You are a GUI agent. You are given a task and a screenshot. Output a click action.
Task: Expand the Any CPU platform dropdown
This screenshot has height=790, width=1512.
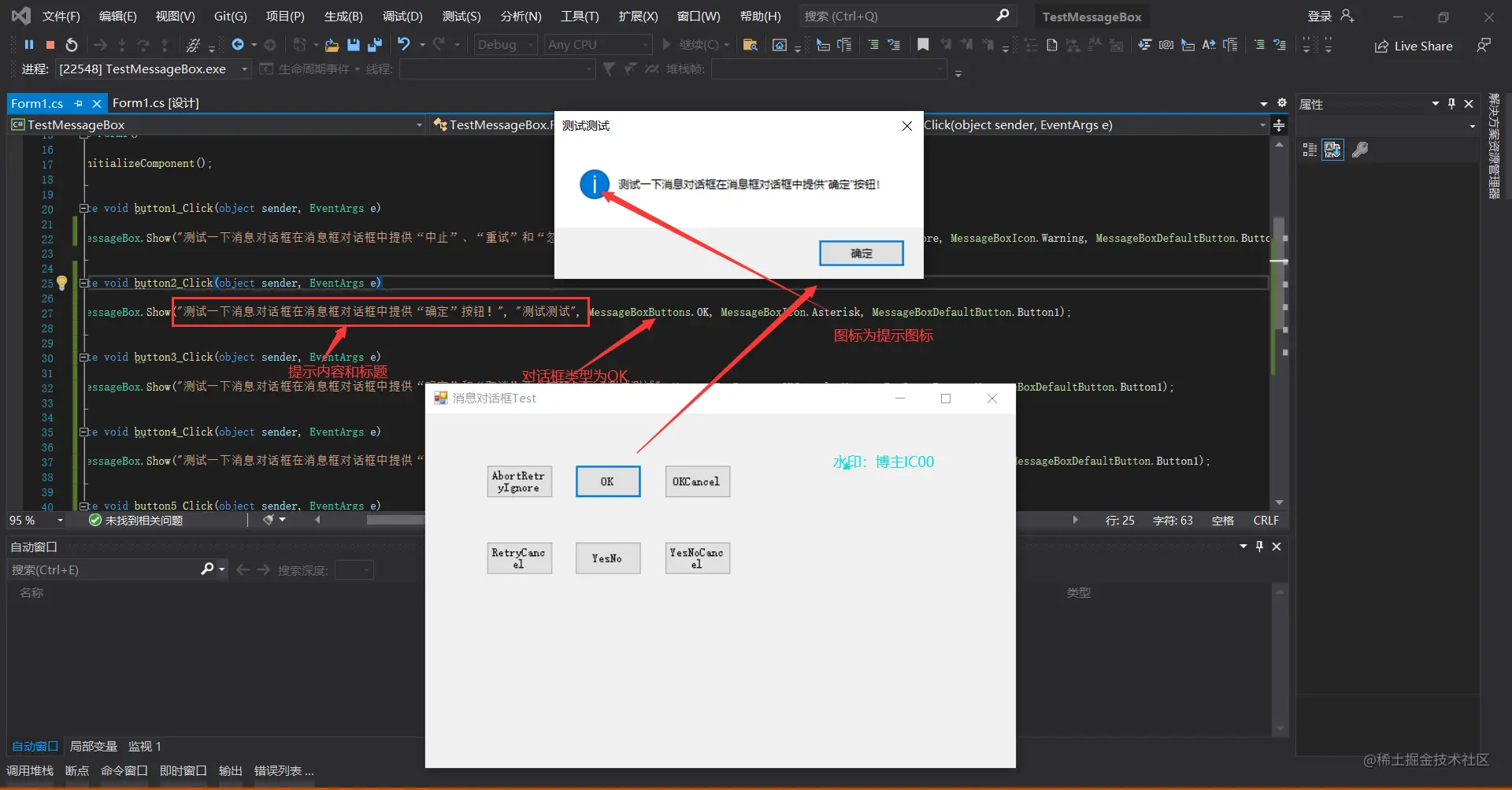tap(598, 45)
